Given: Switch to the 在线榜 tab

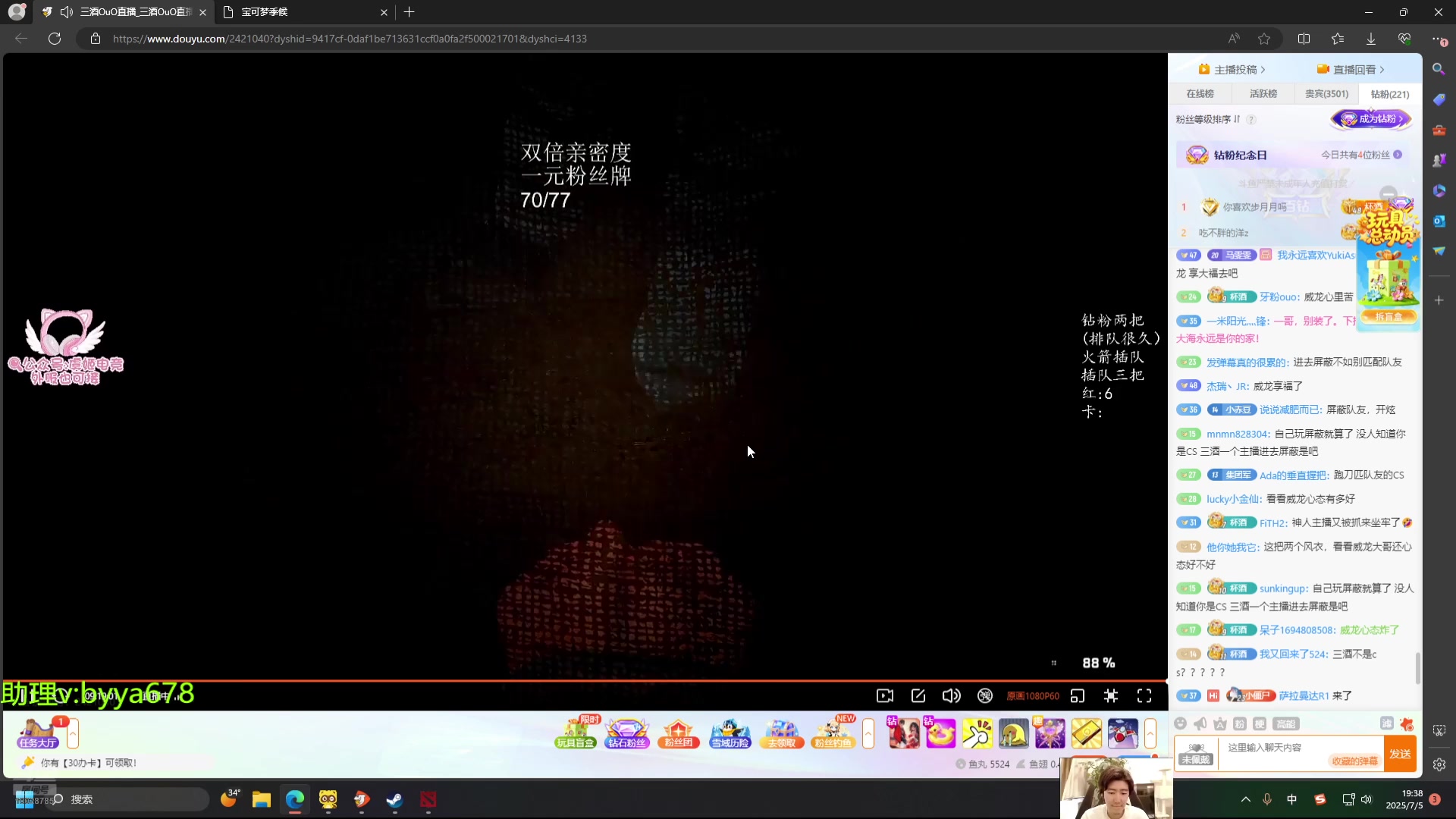Looking at the screenshot, I should (1200, 94).
